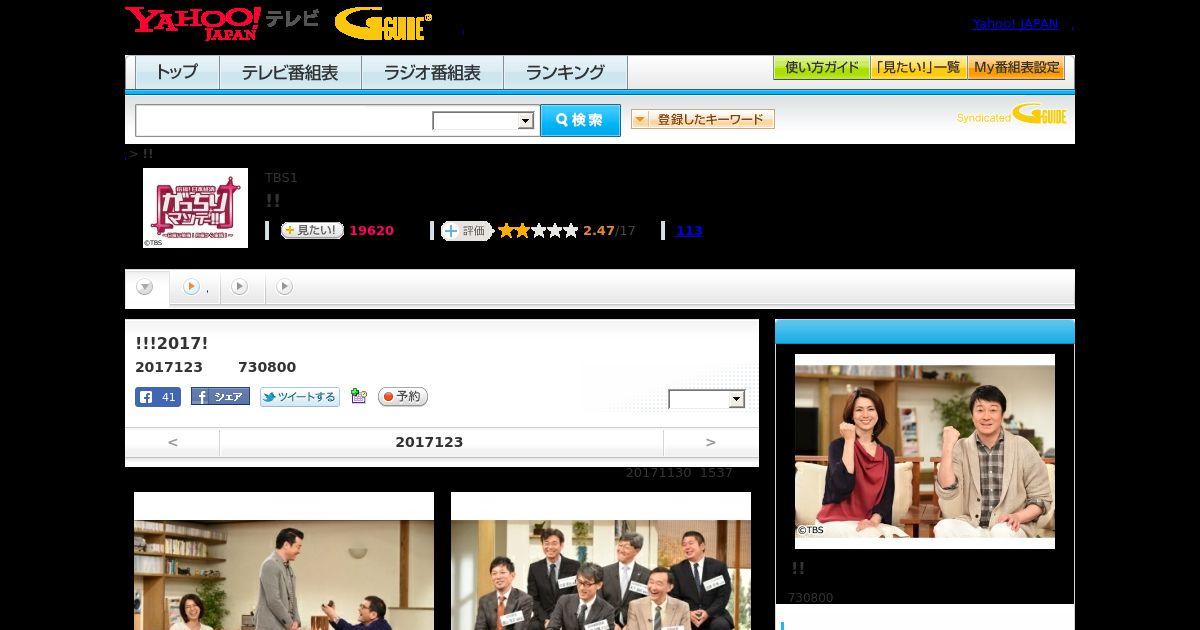Click the 評価 rating plus button
Viewport: 1200px width, 630px height.
click(467, 231)
